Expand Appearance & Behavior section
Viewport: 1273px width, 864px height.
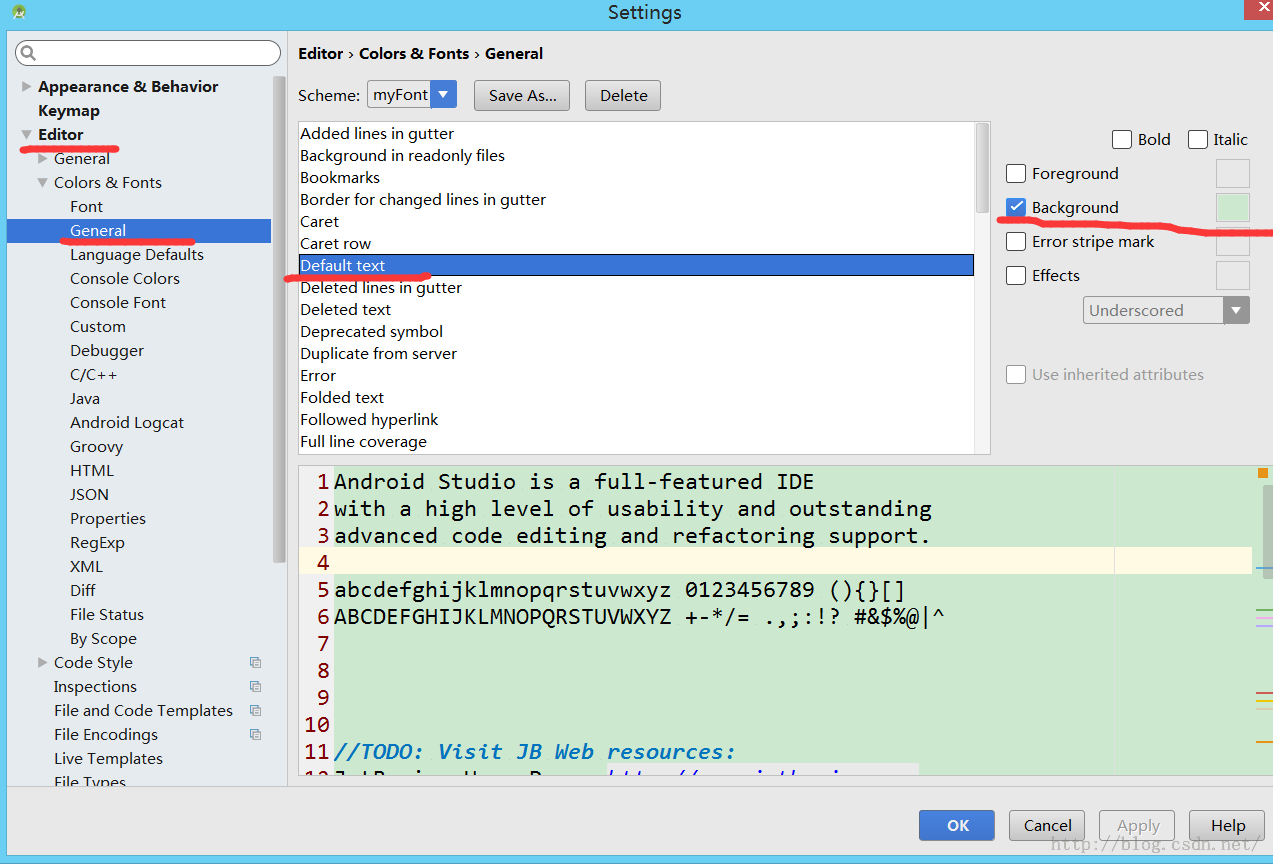pyautogui.click(x=27, y=87)
